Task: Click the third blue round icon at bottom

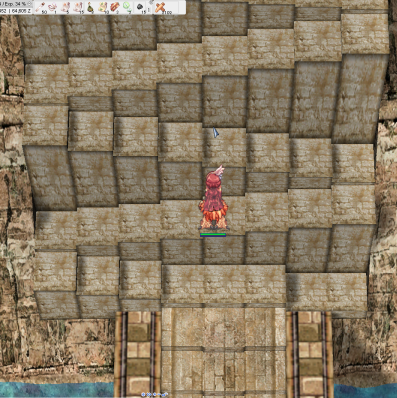Action: click(155, 394)
